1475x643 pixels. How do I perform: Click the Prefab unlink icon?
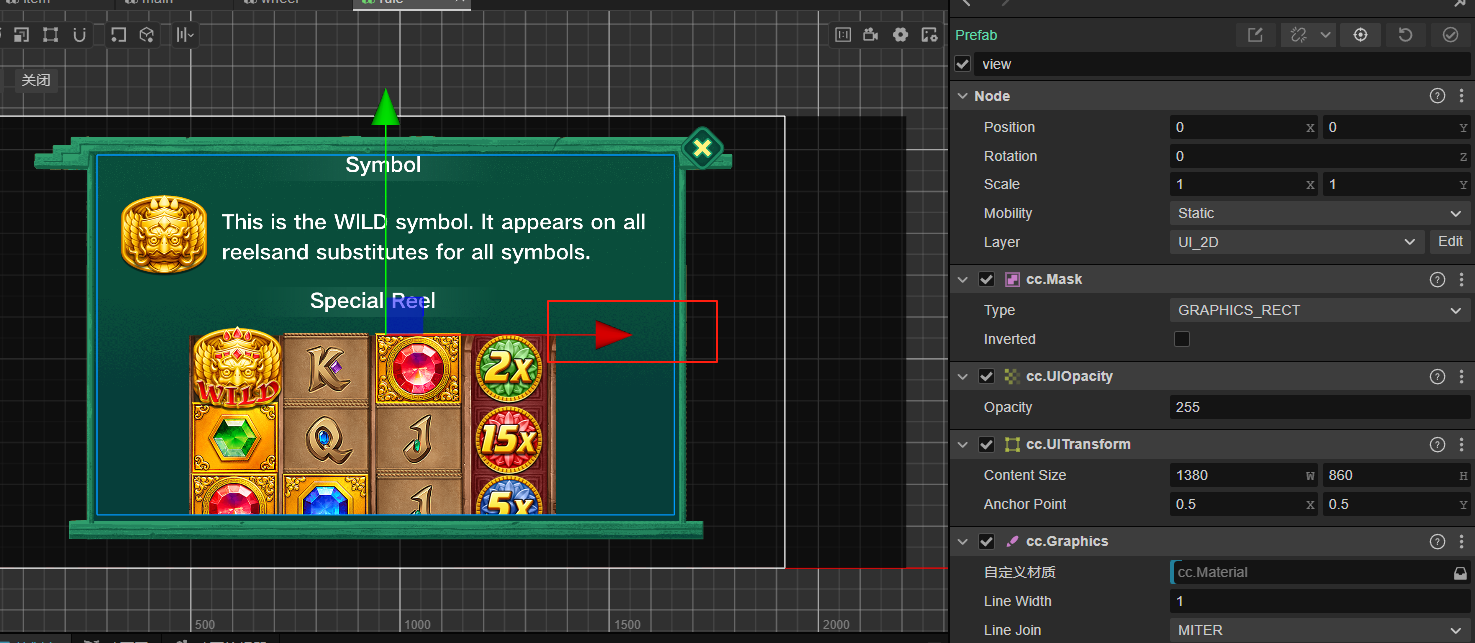[x=1299, y=35]
